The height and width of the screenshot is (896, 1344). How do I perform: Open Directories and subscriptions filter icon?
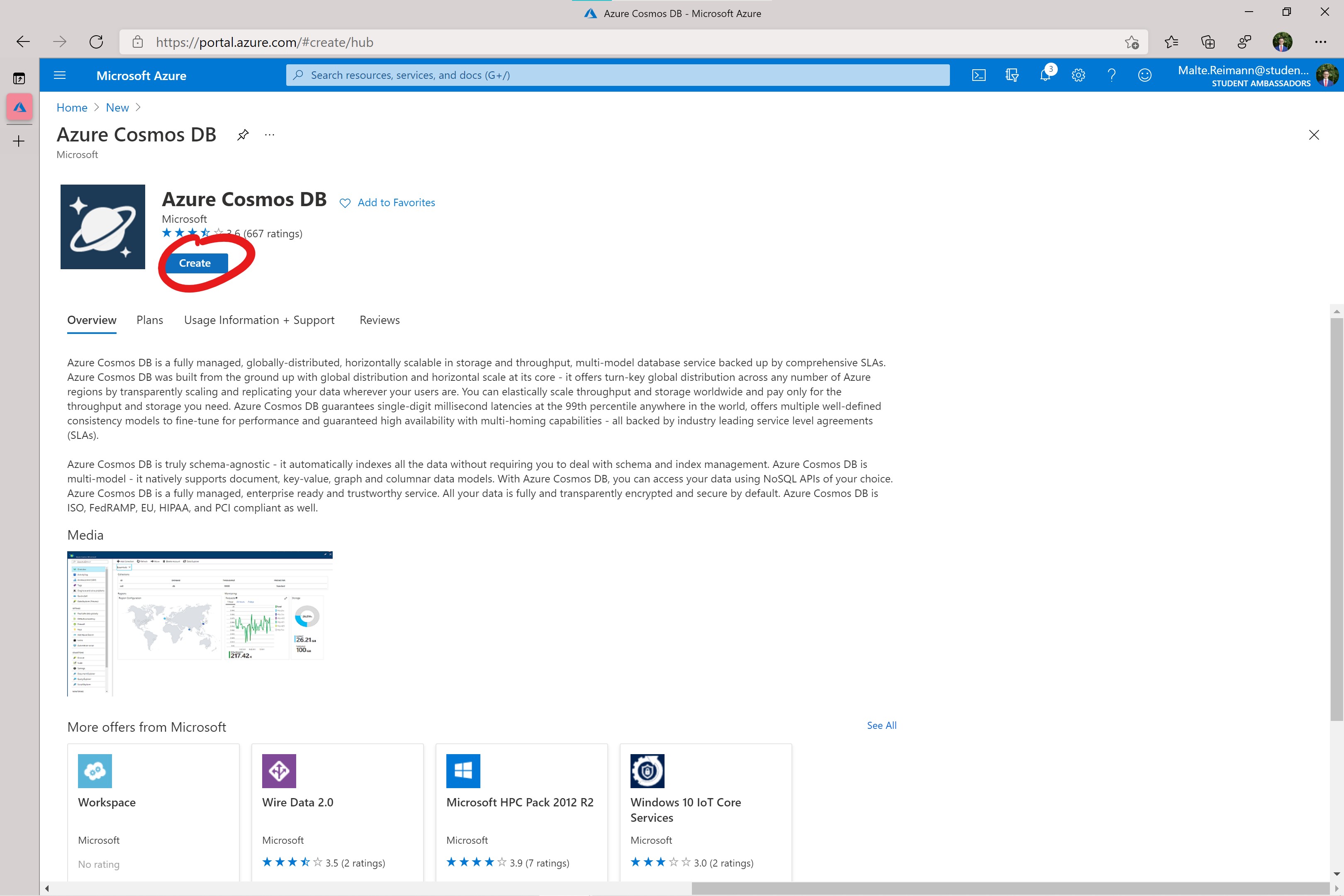(1011, 75)
